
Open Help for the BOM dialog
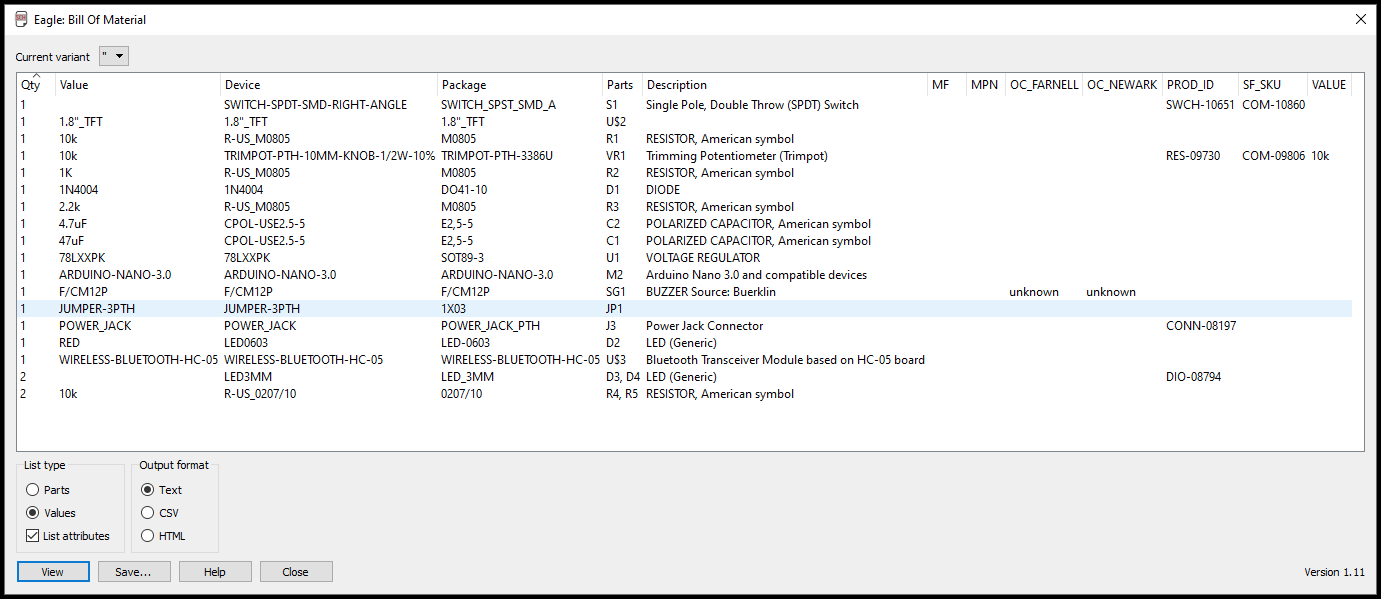(214, 572)
